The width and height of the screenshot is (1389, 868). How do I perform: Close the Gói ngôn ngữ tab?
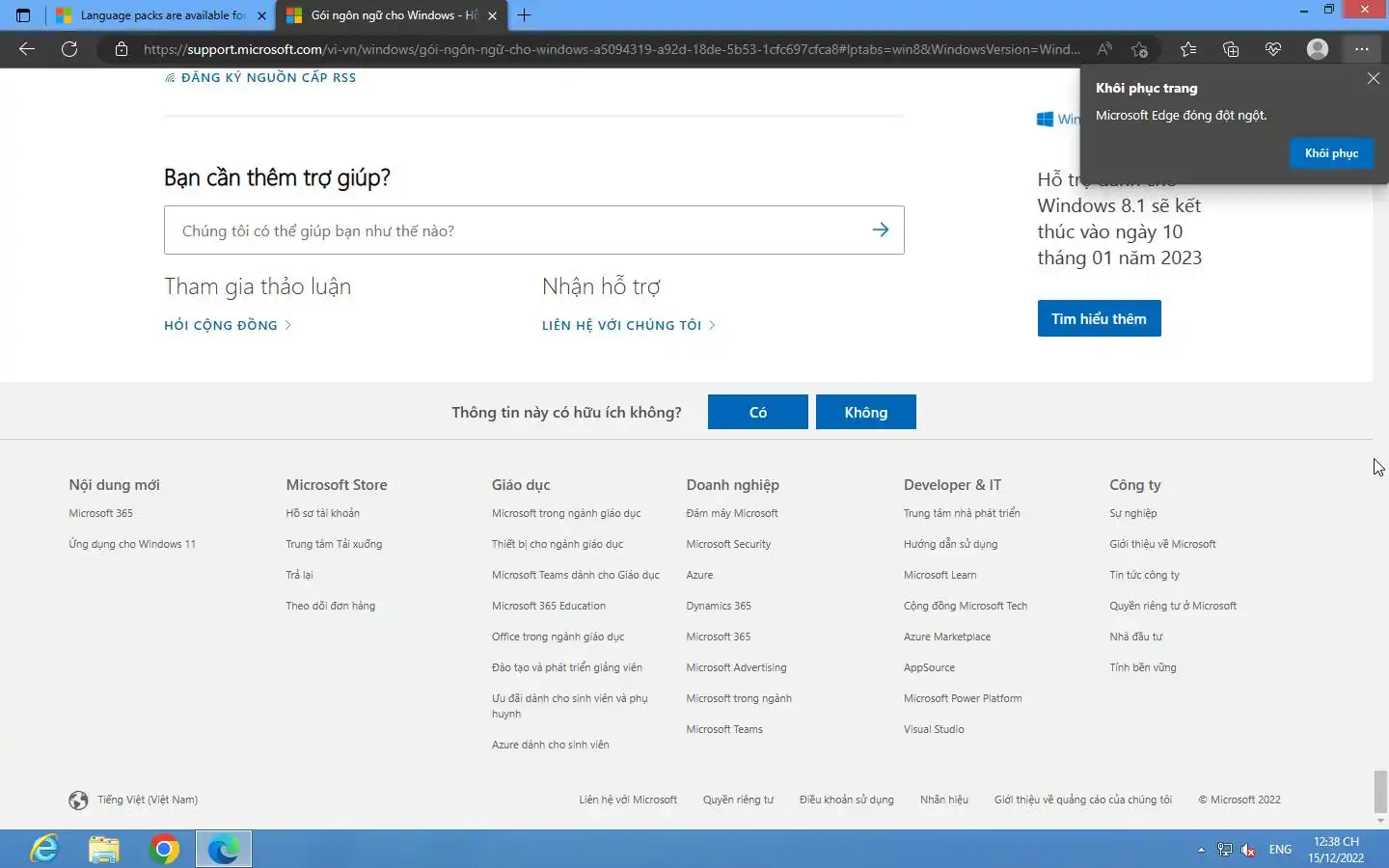point(492,15)
